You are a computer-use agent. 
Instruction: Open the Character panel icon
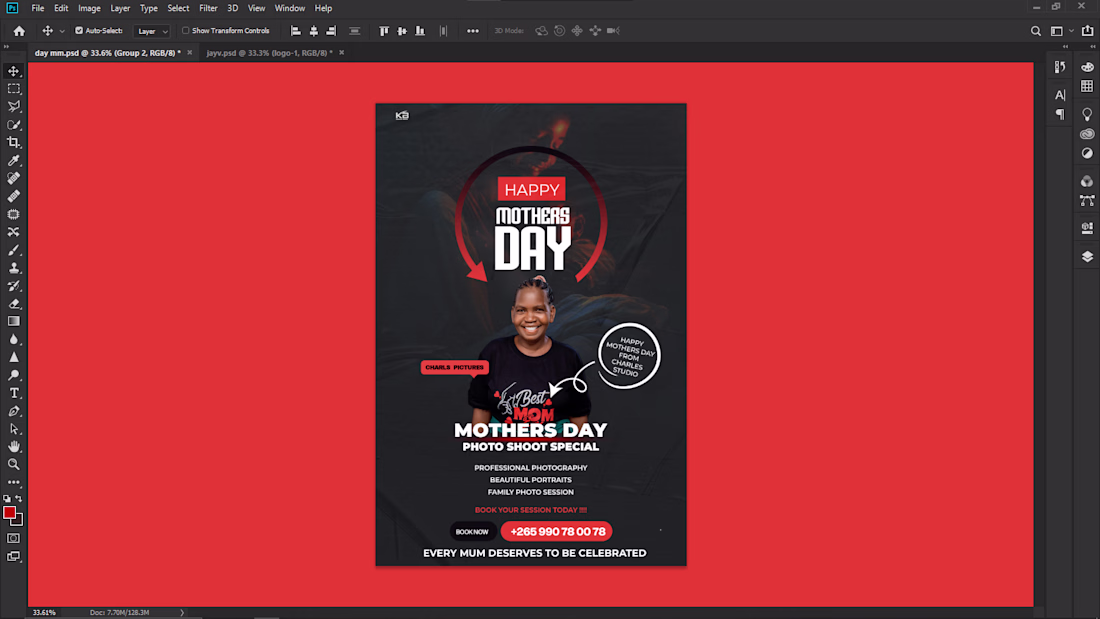(x=1060, y=95)
